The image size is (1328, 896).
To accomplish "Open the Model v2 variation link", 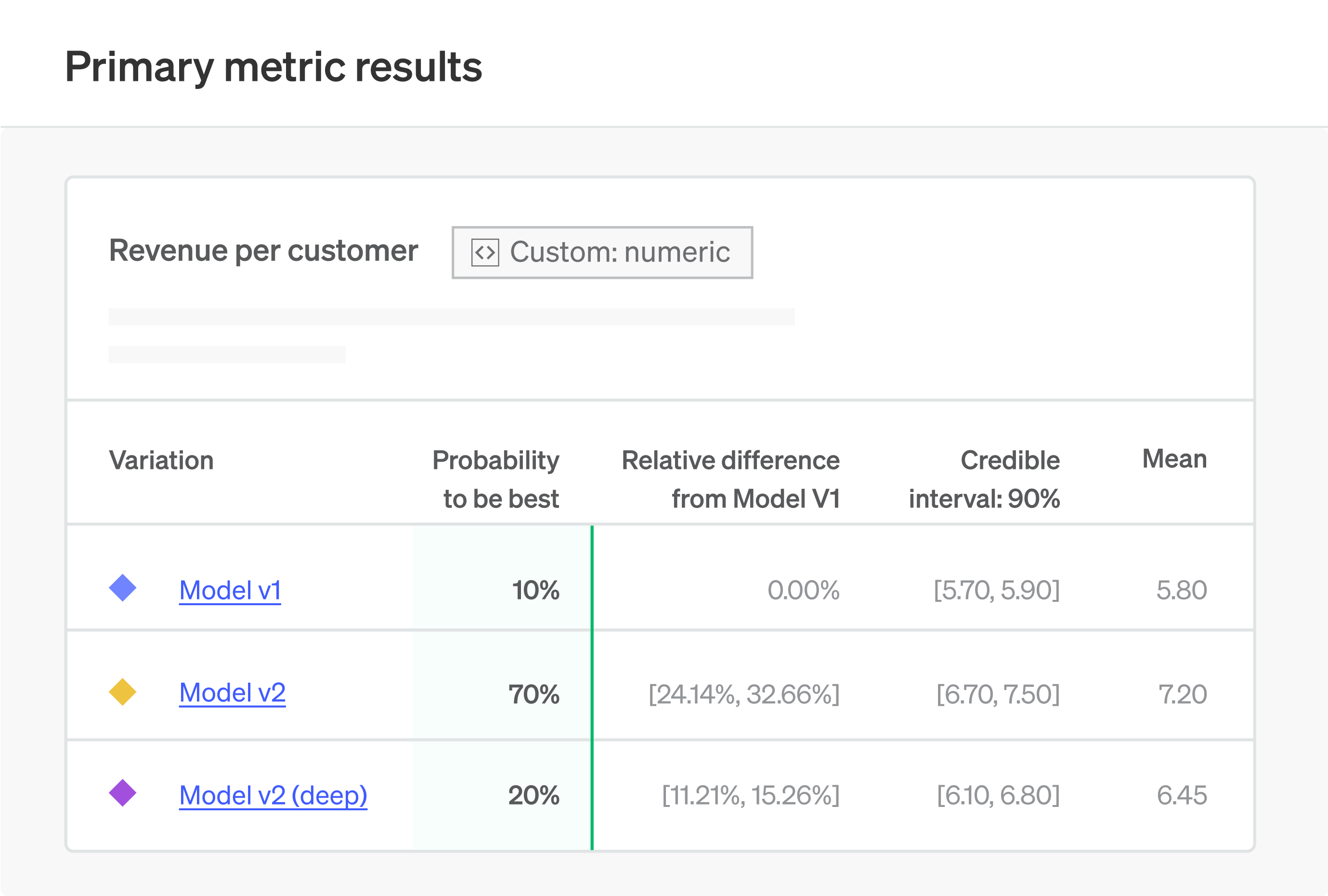I will point(232,692).
